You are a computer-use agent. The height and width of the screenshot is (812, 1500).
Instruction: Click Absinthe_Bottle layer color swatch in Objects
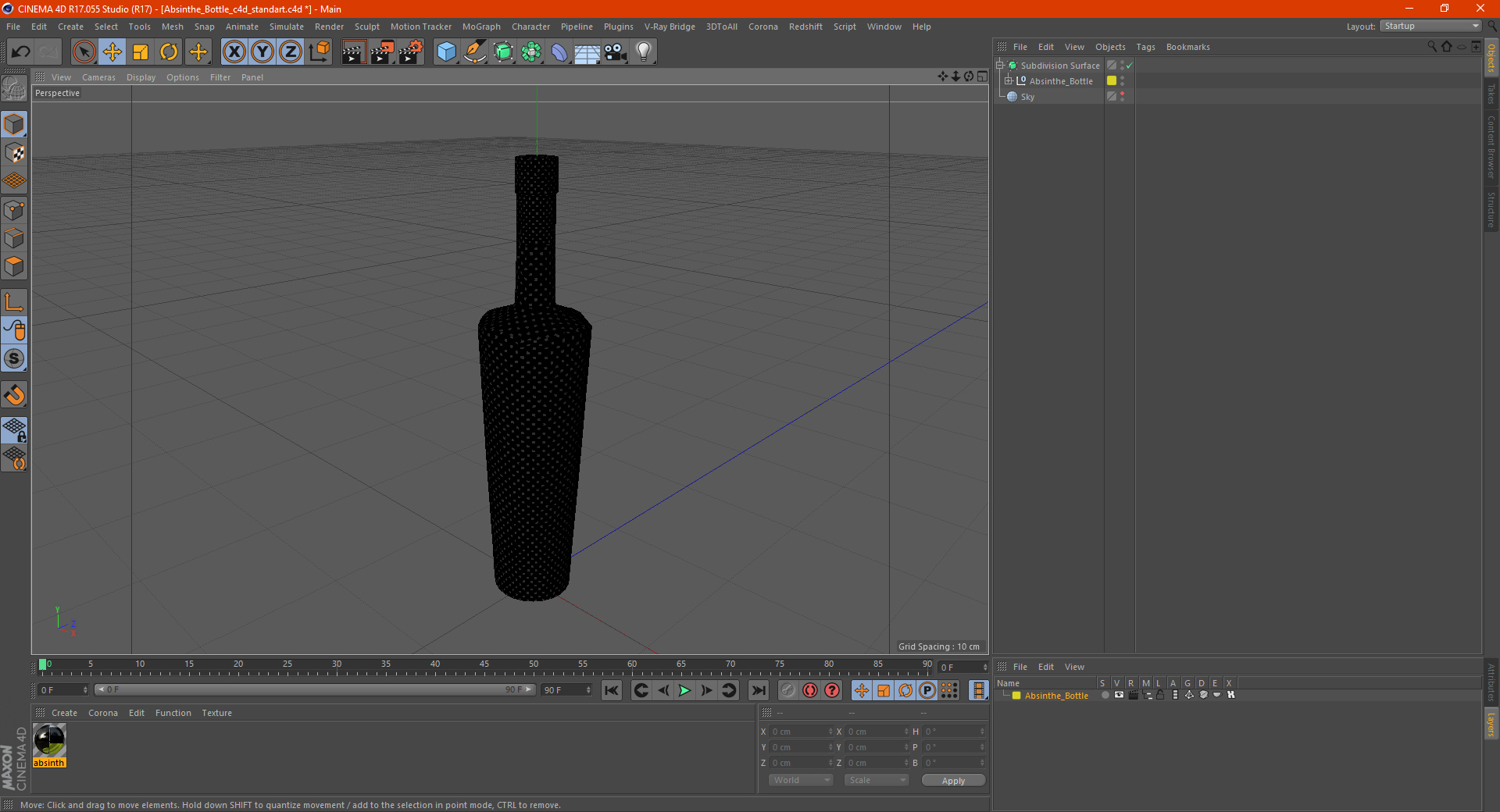(1112, 80)
